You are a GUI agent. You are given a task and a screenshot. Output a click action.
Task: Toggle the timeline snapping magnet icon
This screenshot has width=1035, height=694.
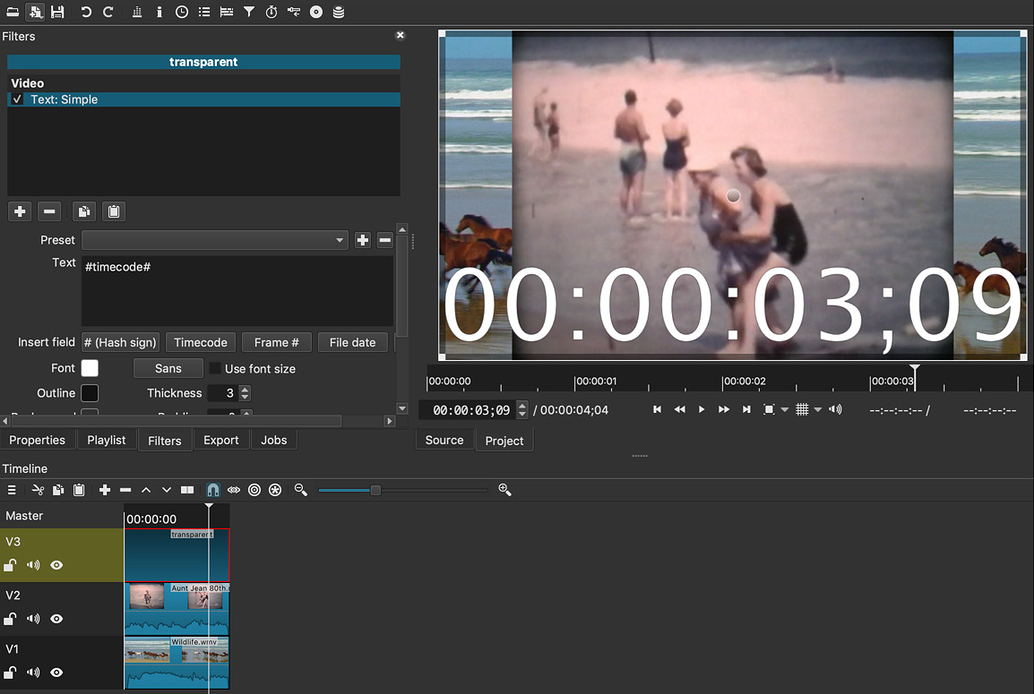212,490
